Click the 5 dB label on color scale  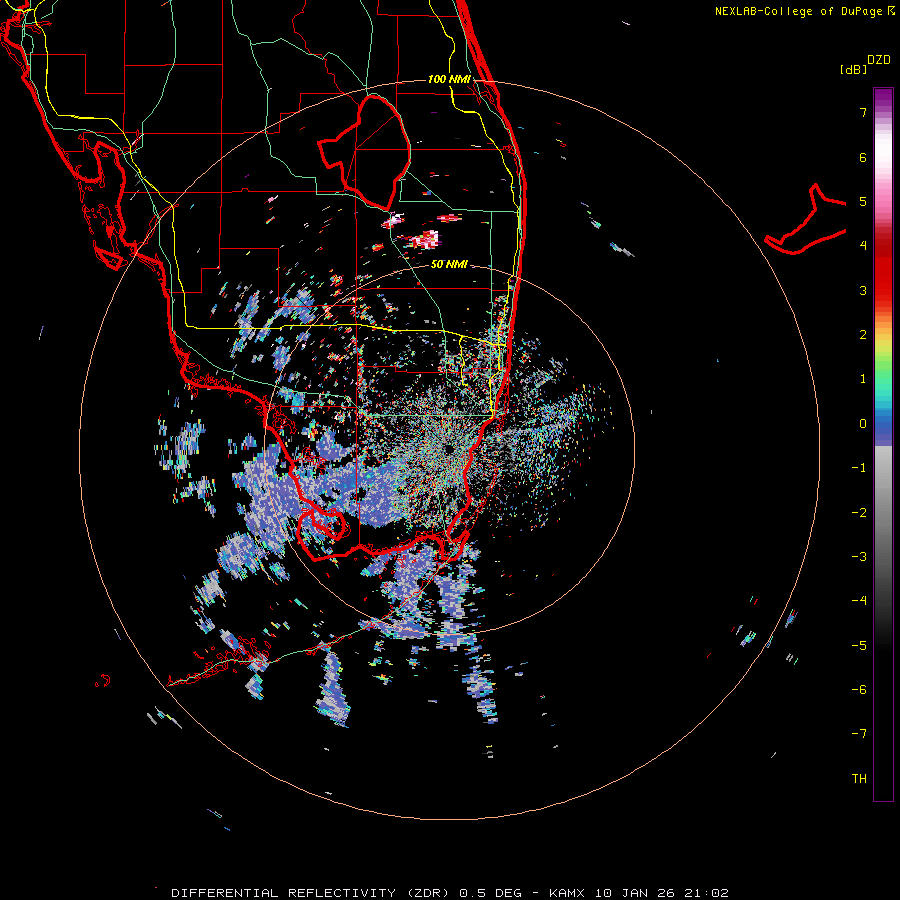coord(863,201)
